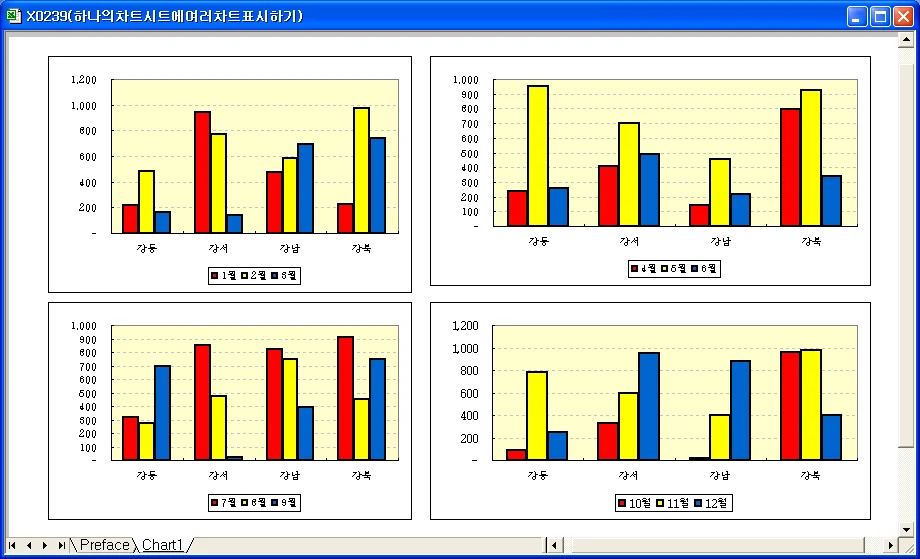920x559 pixels.
Task: Maximize the workbook window
Action: (x=880, y=16)
